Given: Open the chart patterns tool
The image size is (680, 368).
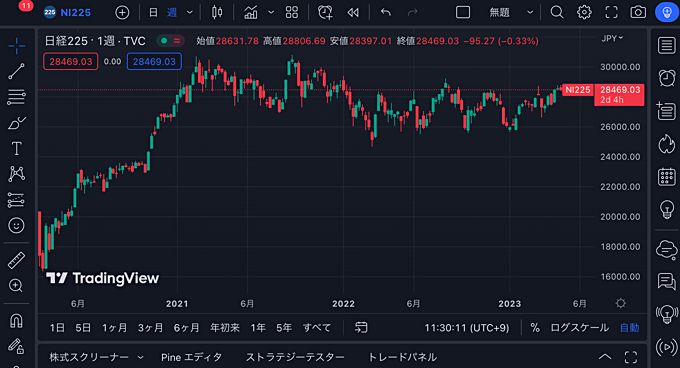Looking at the screenshot, I should pos(16,174).
